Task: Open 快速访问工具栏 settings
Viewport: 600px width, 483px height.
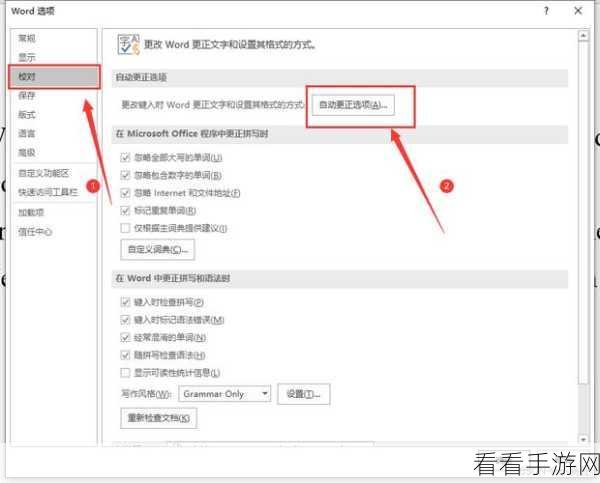Action: pyautogui.click(x=48, y=192)
